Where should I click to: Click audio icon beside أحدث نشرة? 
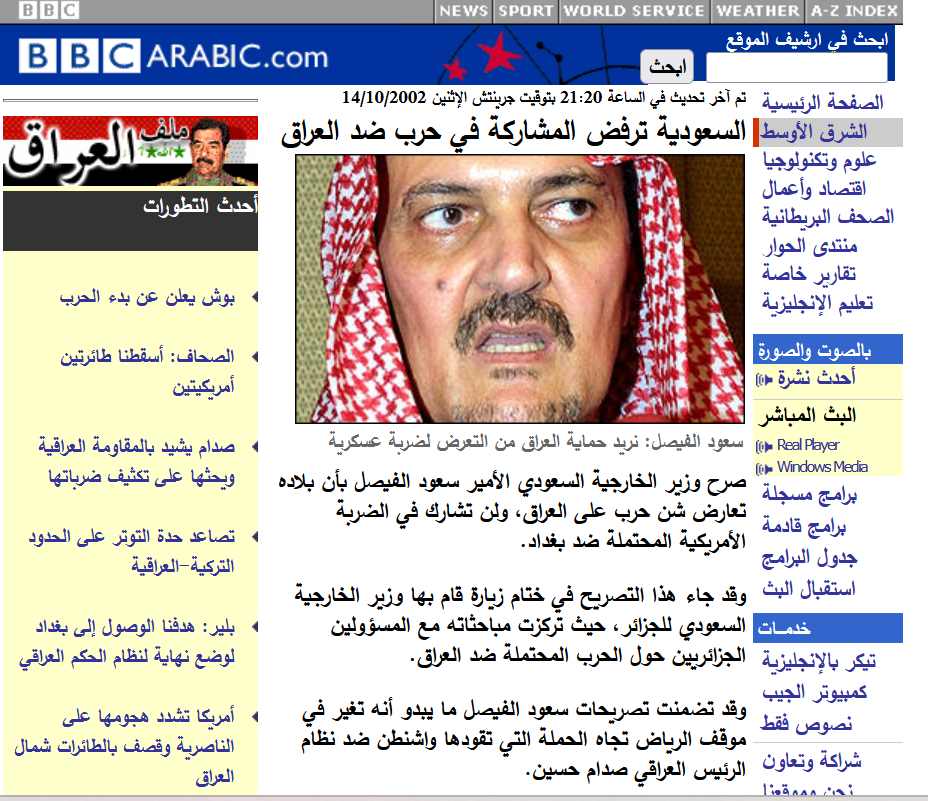pos(764,379)
